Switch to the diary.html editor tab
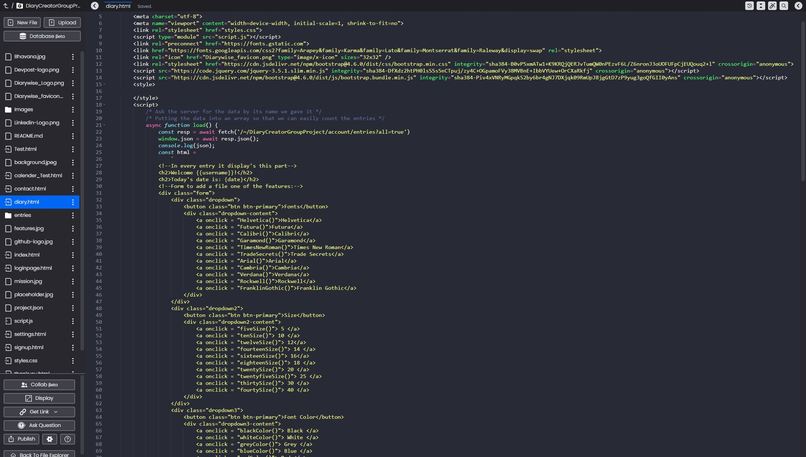 (x=118, y=6)
